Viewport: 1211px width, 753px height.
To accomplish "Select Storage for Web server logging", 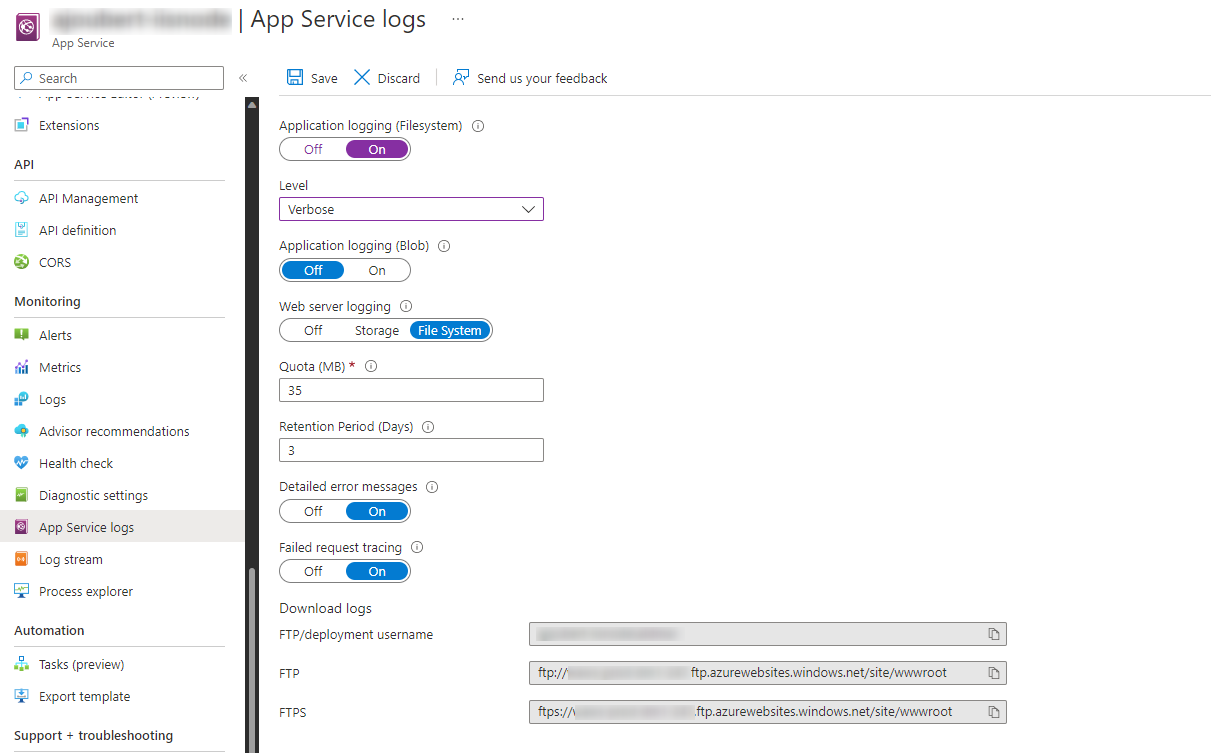I will (x=376, y=329).
